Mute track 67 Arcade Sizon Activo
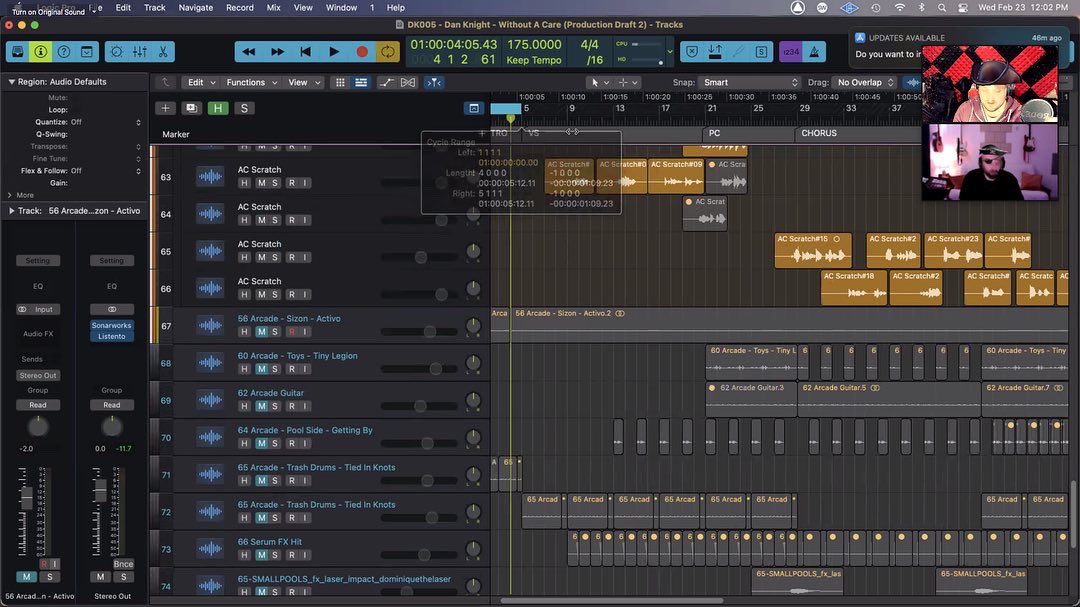This screenshot has width=1080, height=607. pyautogui.click(x=261, y=332)
